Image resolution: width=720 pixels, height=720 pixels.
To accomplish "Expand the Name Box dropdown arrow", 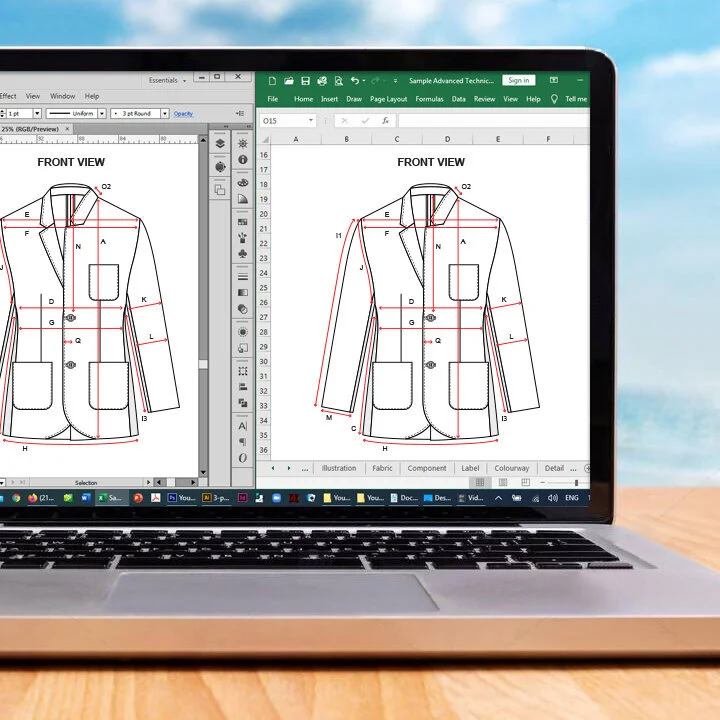I will point(311,120).
